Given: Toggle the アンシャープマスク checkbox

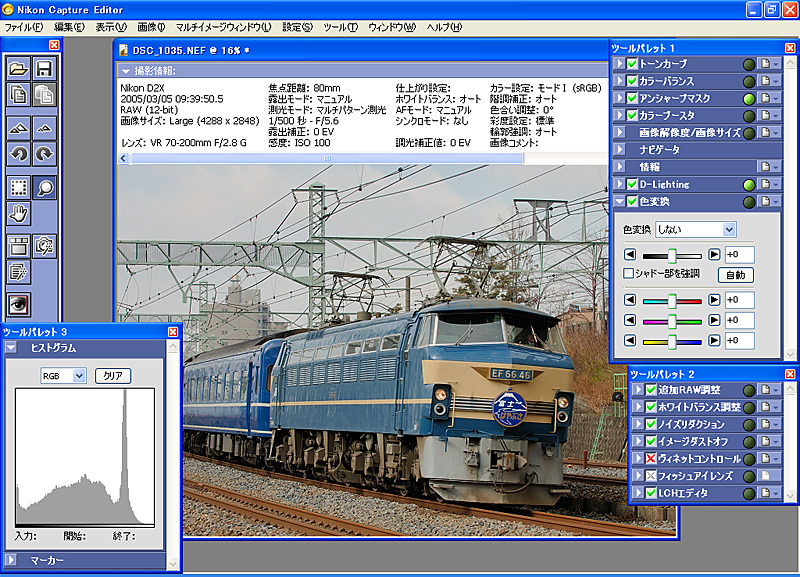Looking at the screenshot, I should (633, 98).
